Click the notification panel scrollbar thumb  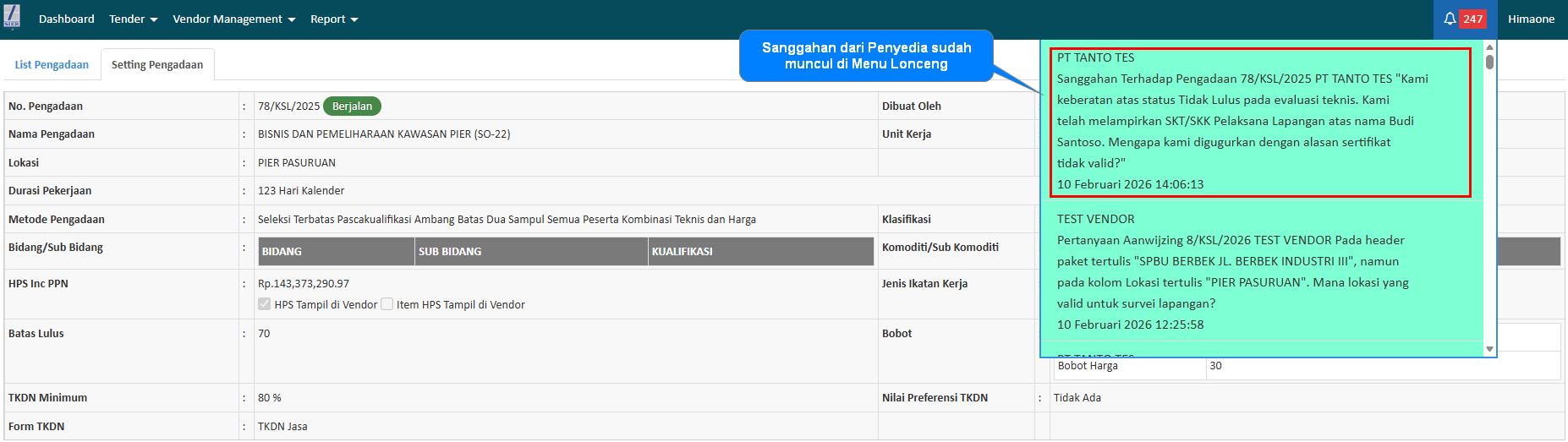pos(1489,62)
